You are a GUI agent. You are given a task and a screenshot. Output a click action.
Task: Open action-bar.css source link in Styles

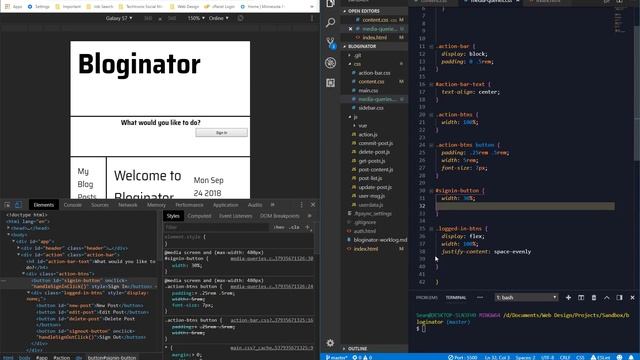[x=271, y=320]
